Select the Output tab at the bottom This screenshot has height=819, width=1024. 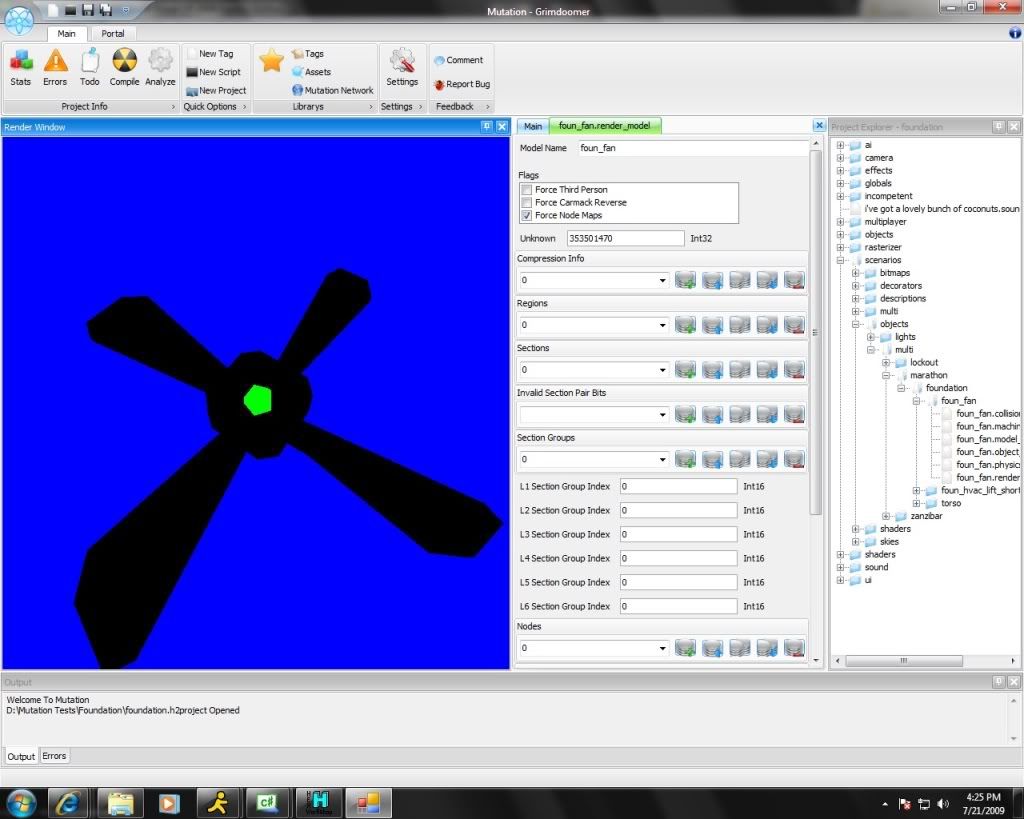coord(21,756)
